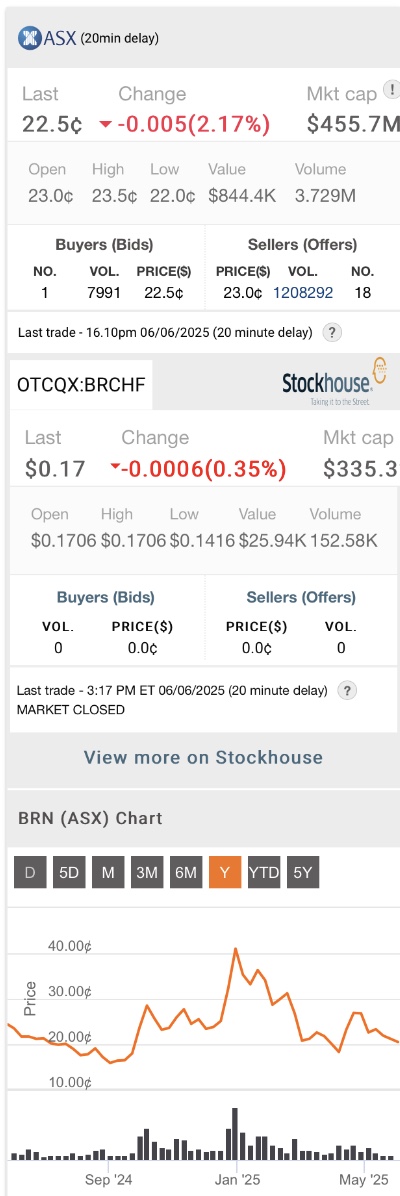Select the D chart range
The image size is (400, 1196).
click(30, 873)
